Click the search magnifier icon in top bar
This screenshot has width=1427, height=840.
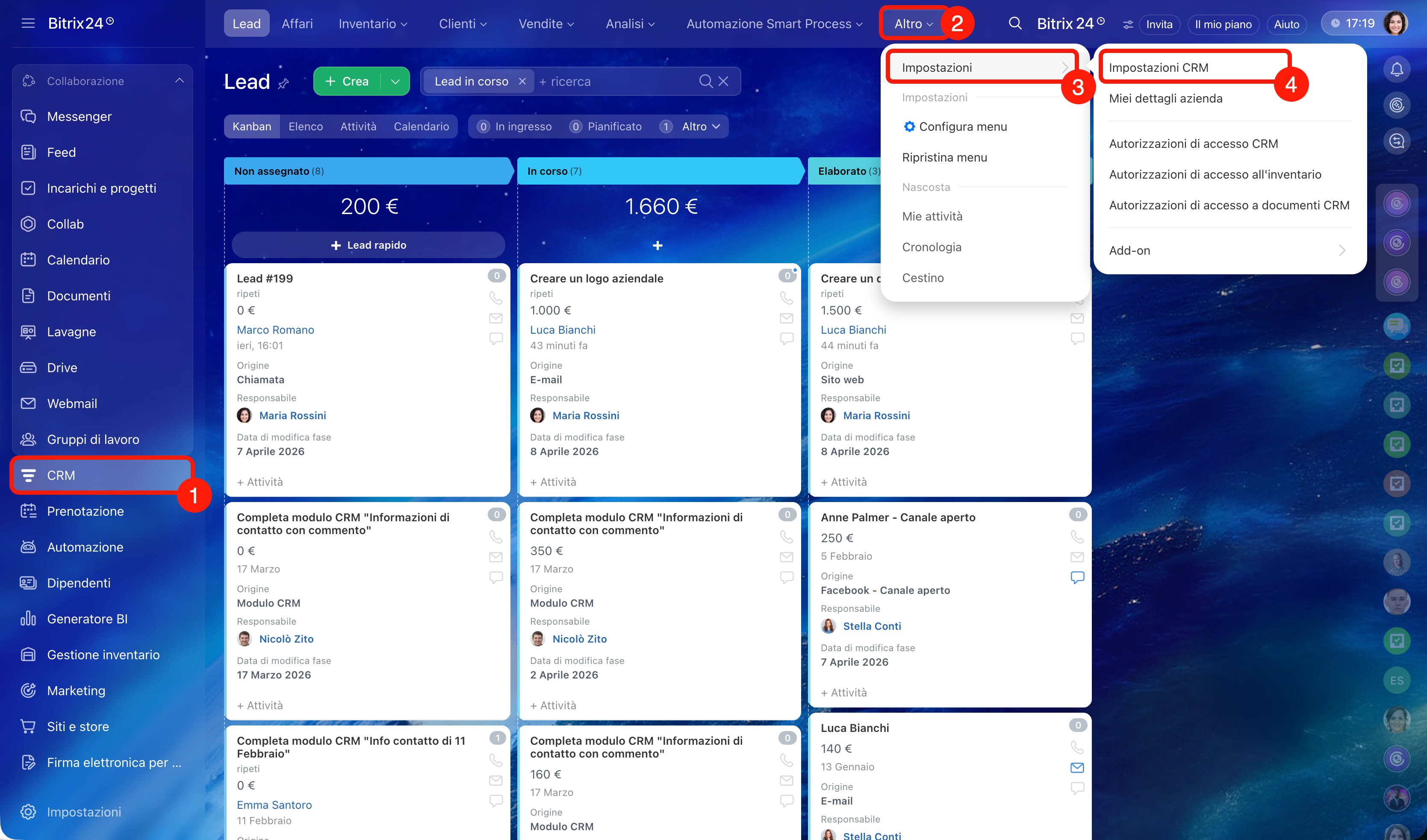(1015, 23)
